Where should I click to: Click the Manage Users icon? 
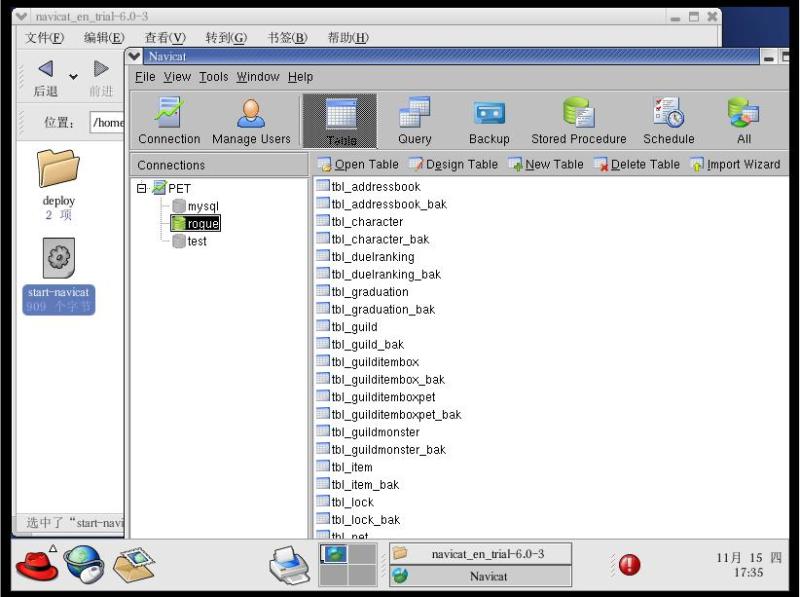251,120
